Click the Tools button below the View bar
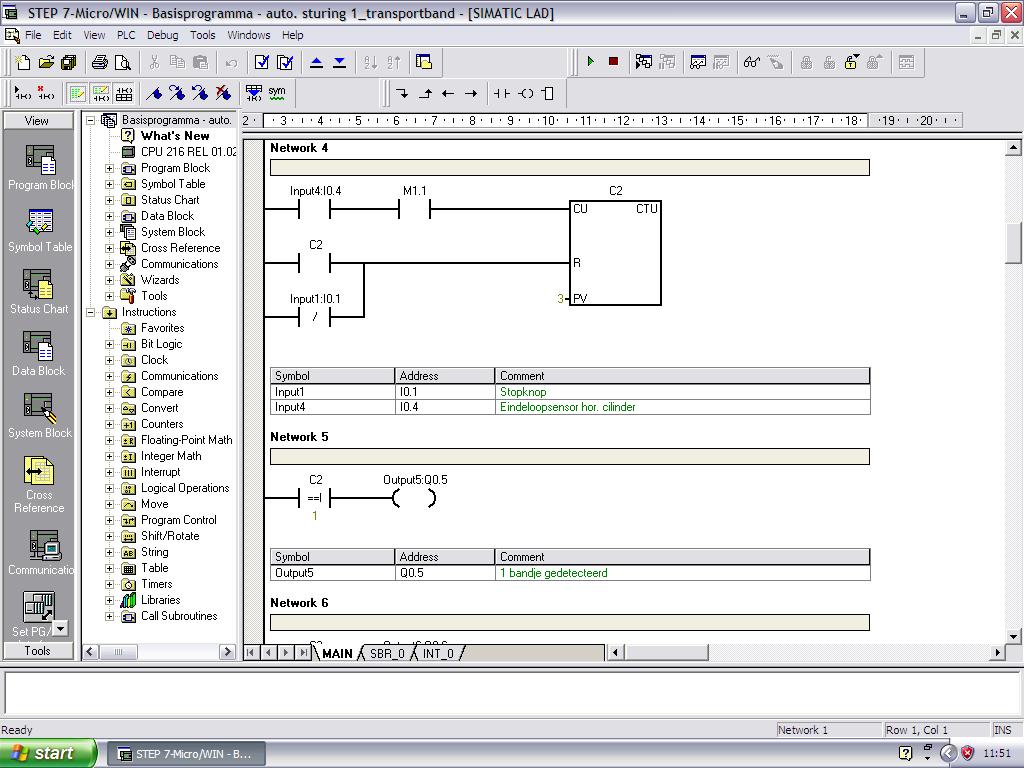This screenshot has height=768, width=1024. 38,650
